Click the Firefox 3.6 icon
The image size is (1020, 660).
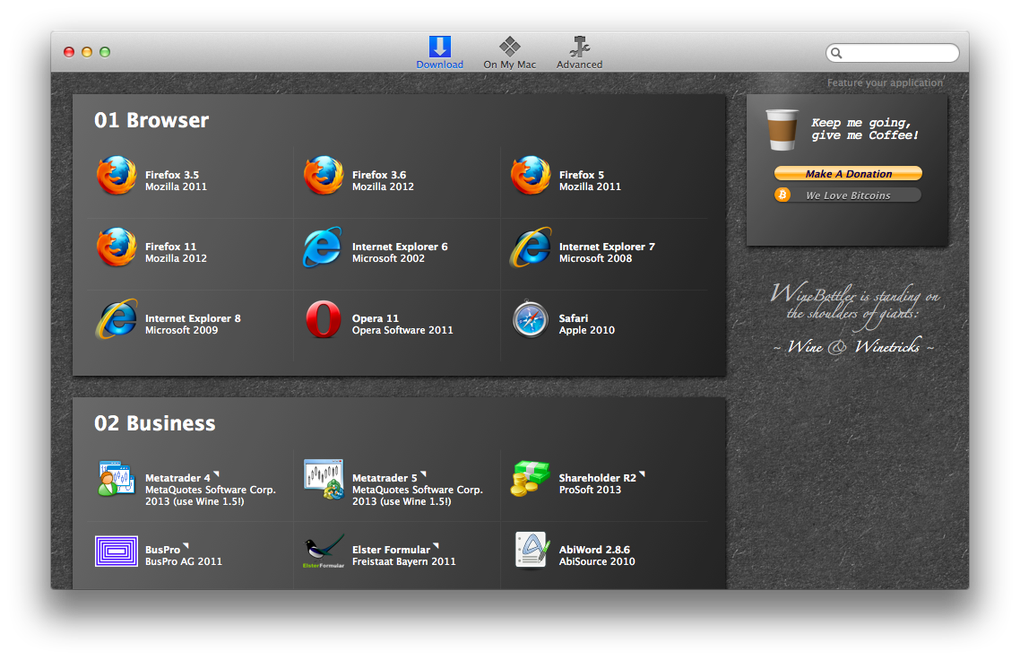tap(323, 175)
